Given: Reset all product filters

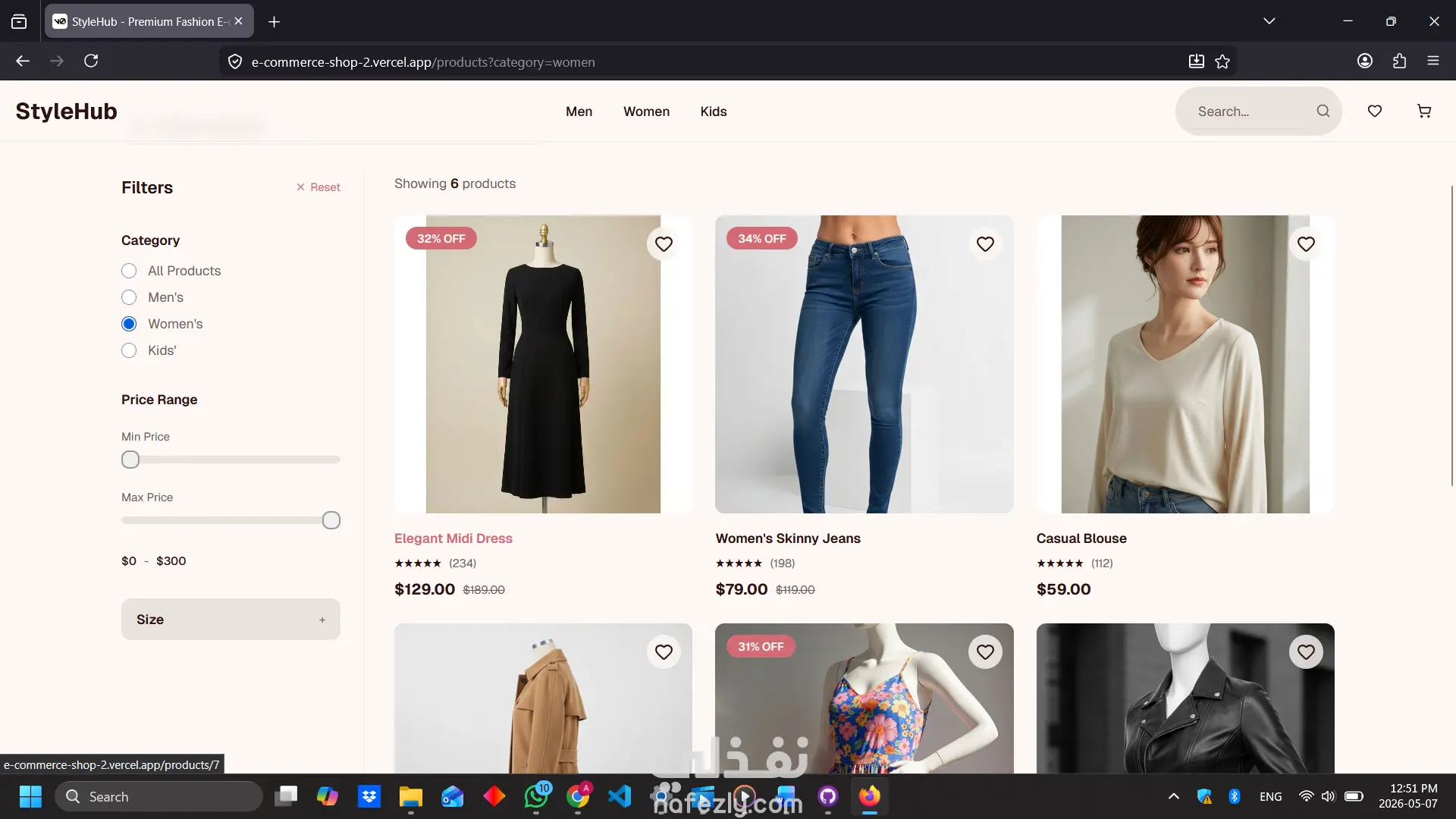Looking at the screenshot, I should coord(318,187).
